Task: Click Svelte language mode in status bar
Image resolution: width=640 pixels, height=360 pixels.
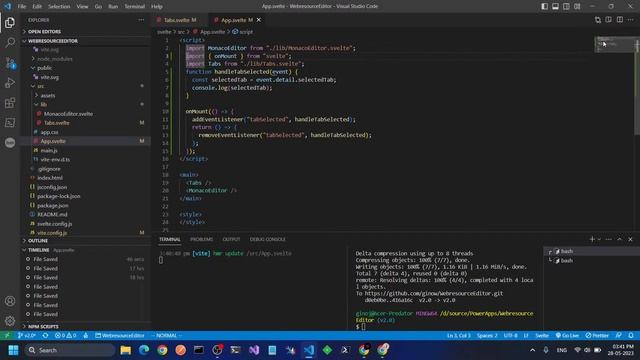Action: click(x=542, y=336)
